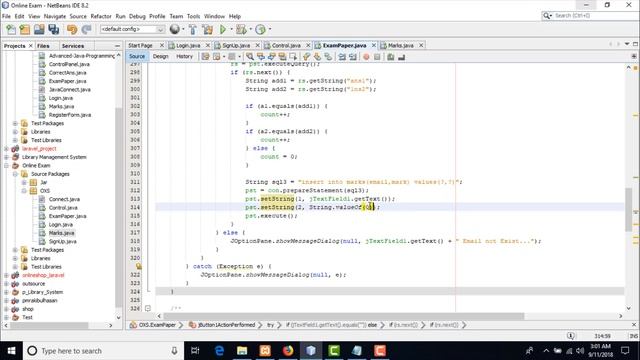
Task: Open Microsoft Edge from the taskbar
Action: click(219, 351)
